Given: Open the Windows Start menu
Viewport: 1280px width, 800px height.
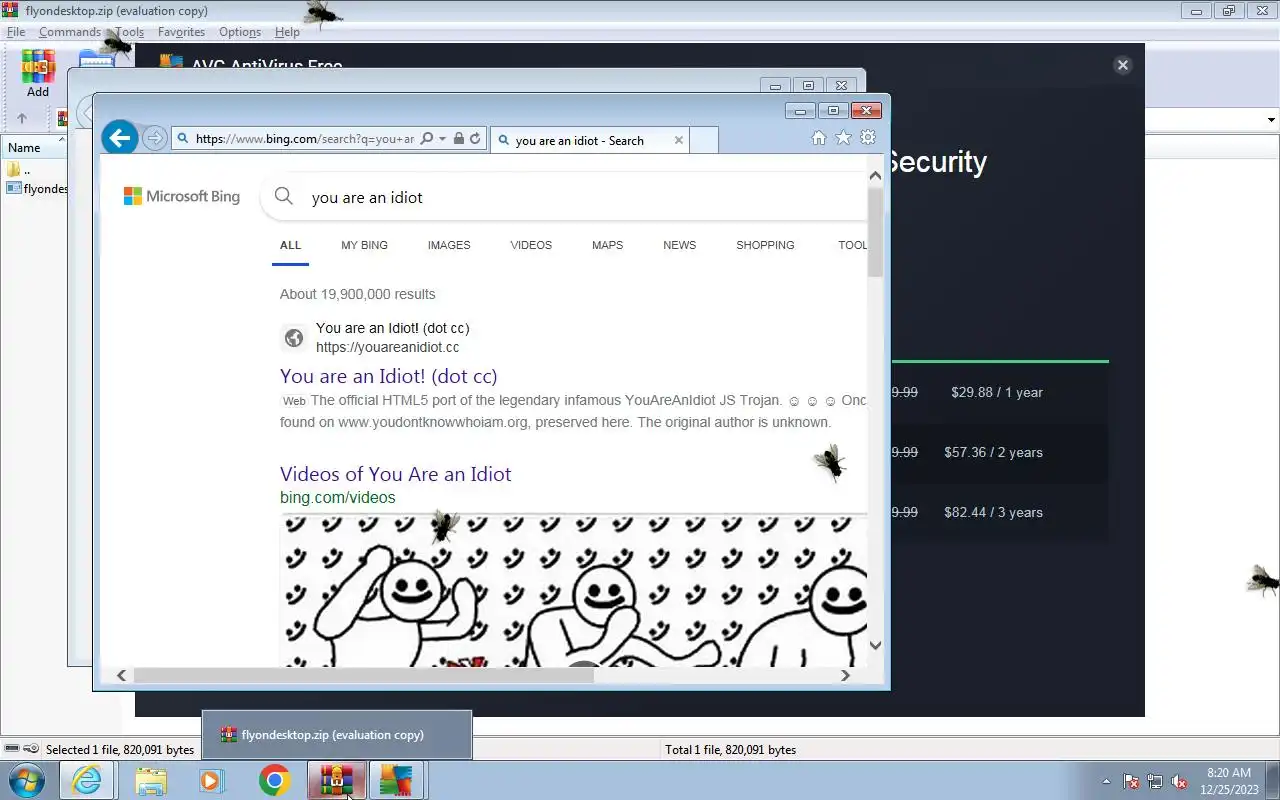Looking at the screenshot, I should coord(26,780).
